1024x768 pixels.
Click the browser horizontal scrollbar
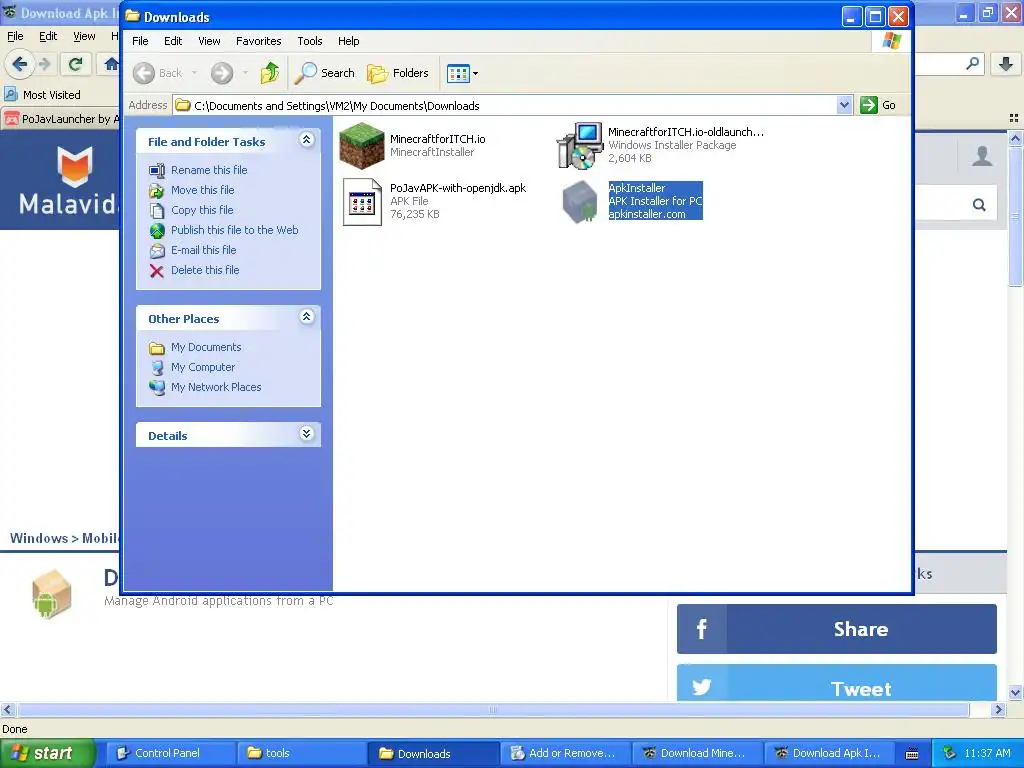[494, 709]
